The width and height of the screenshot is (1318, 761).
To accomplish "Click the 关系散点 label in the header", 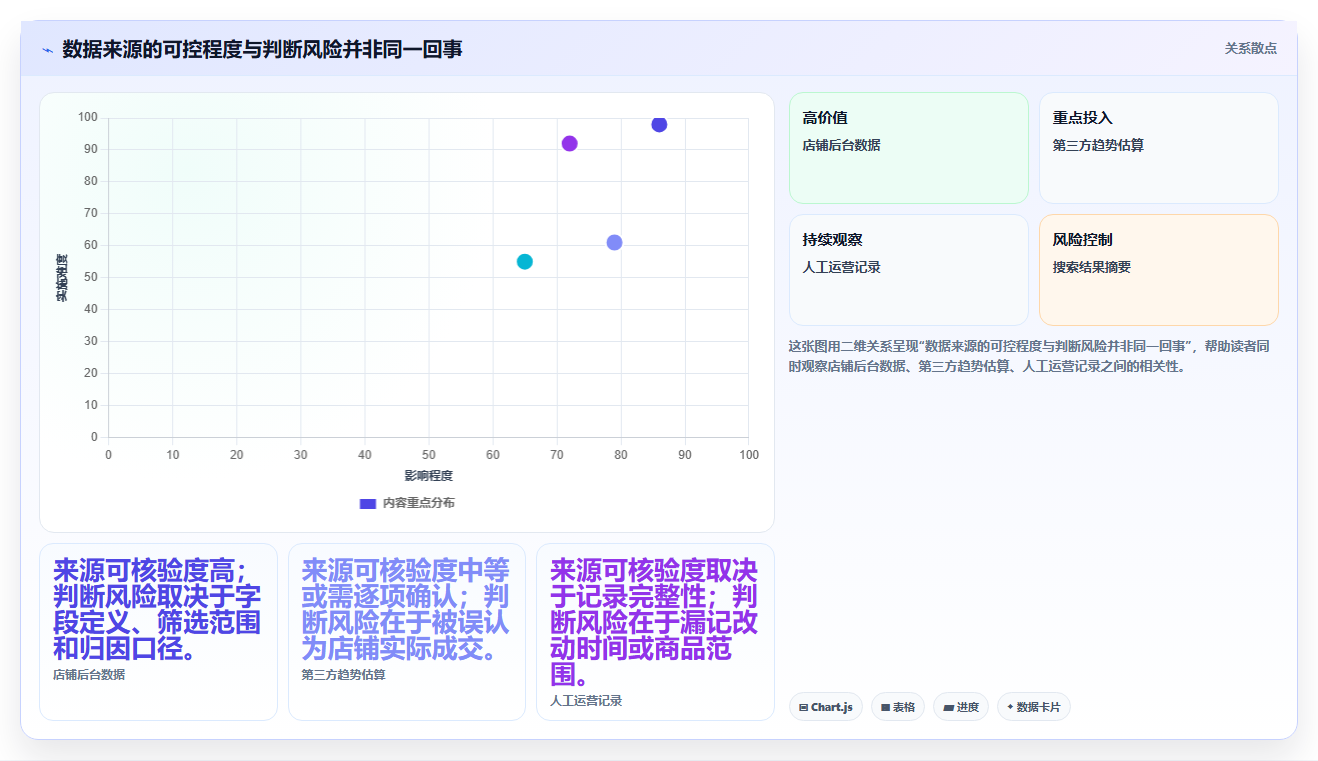I will coord(1250,48).
